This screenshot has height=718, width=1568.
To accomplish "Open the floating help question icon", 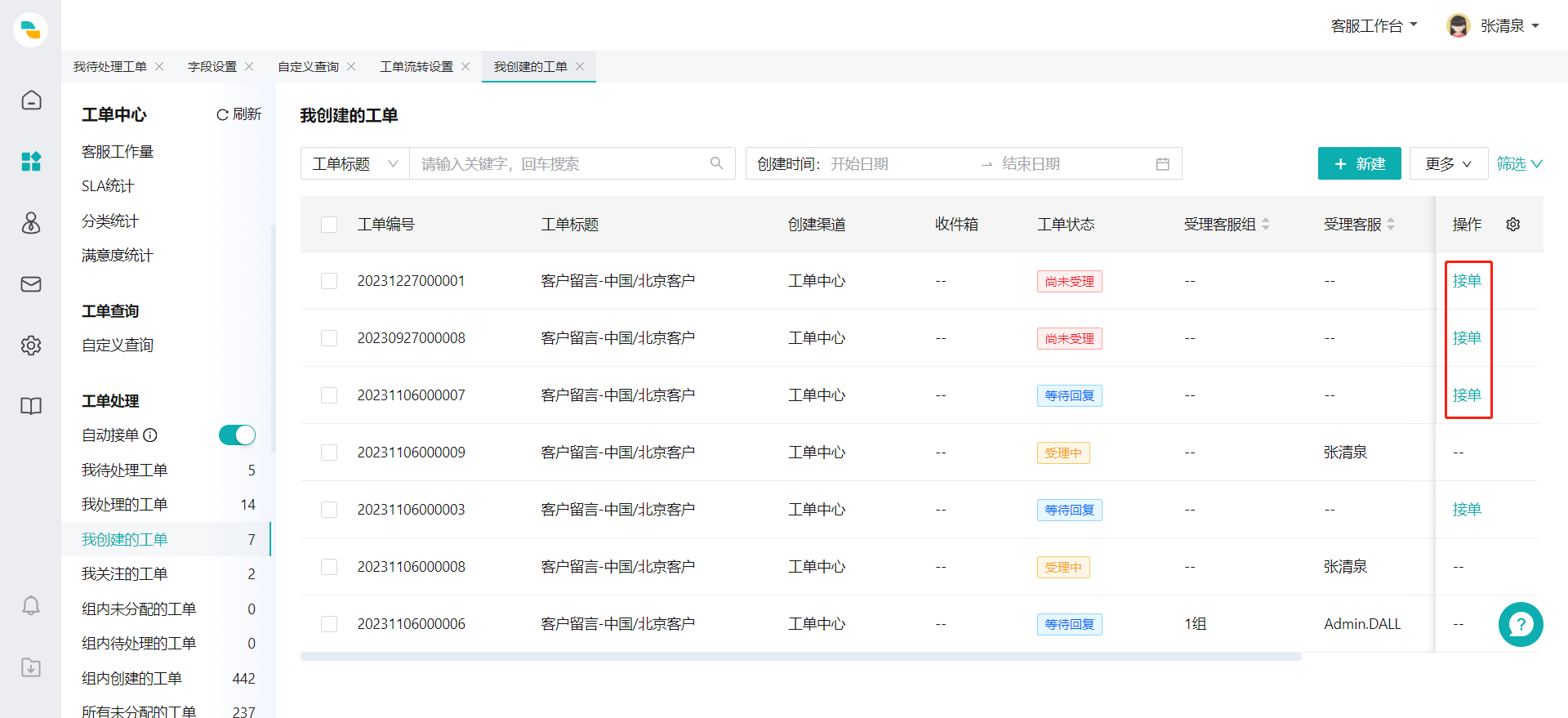I will (1521, 624).
